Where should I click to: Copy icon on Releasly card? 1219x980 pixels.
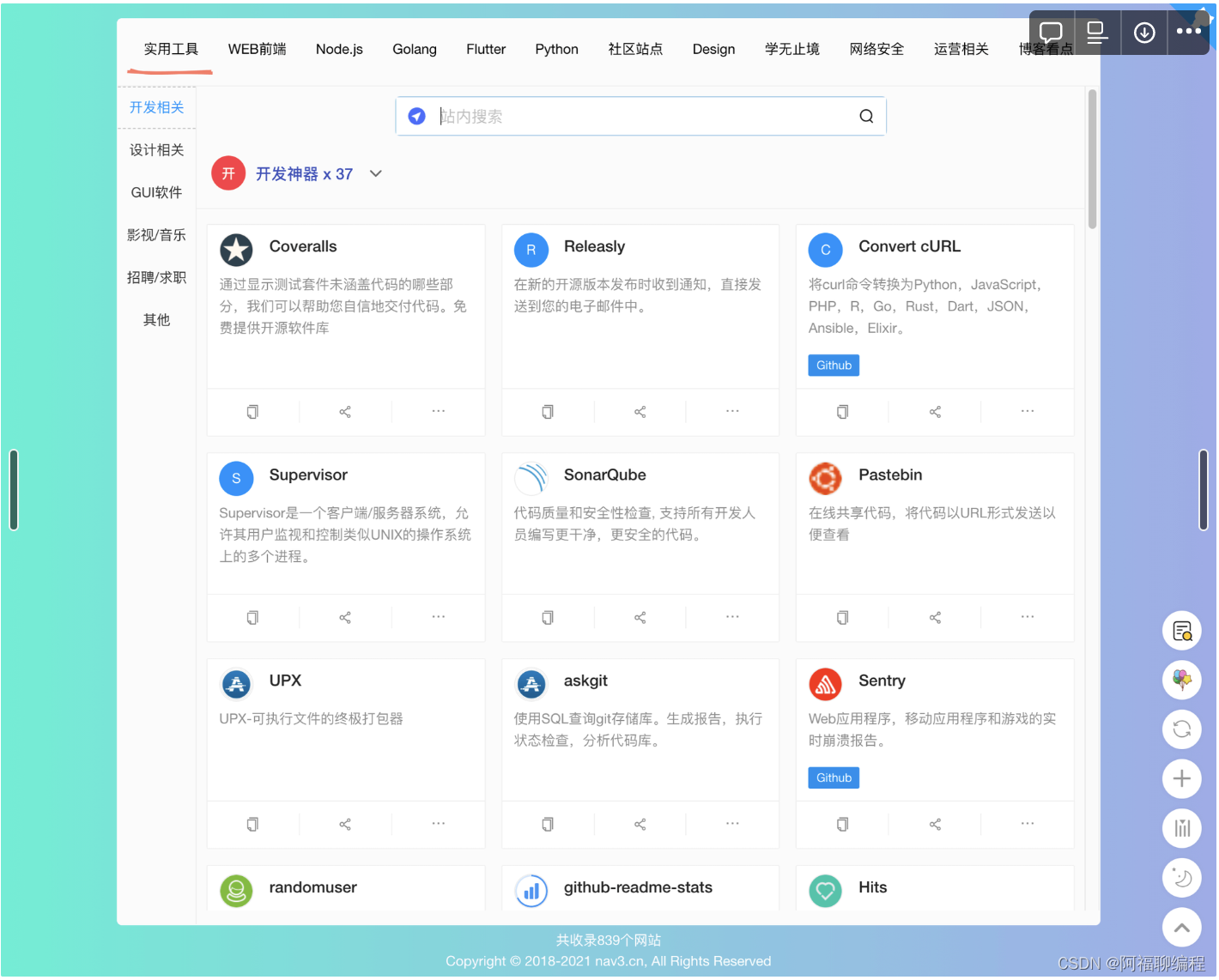[x=548, y=412]
